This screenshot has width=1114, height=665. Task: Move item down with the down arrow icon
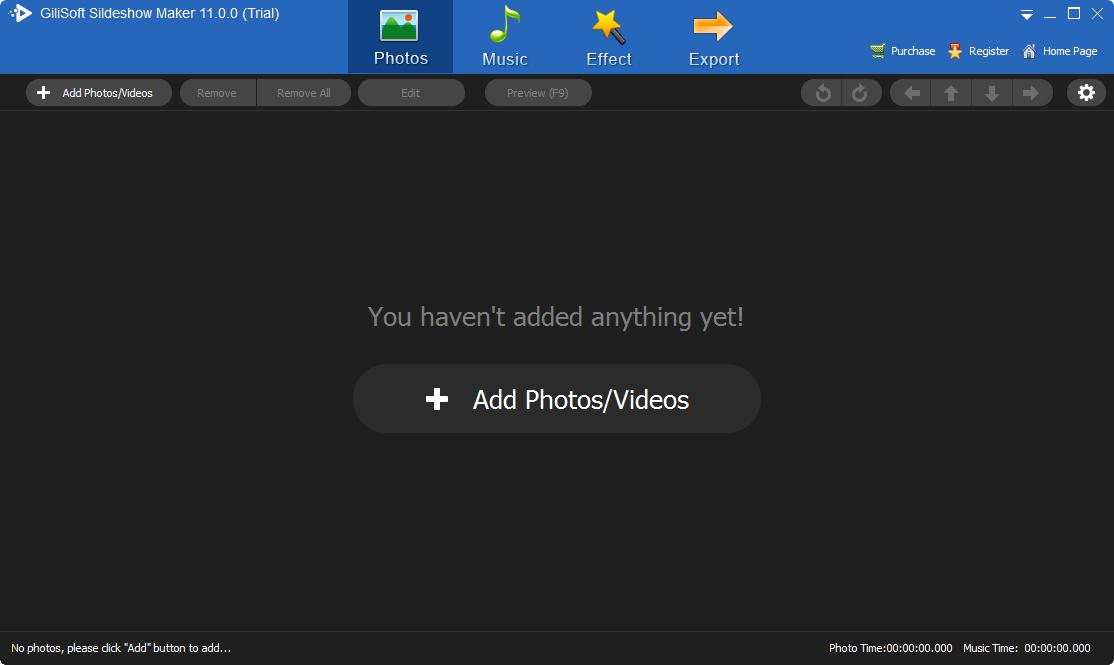991,93
